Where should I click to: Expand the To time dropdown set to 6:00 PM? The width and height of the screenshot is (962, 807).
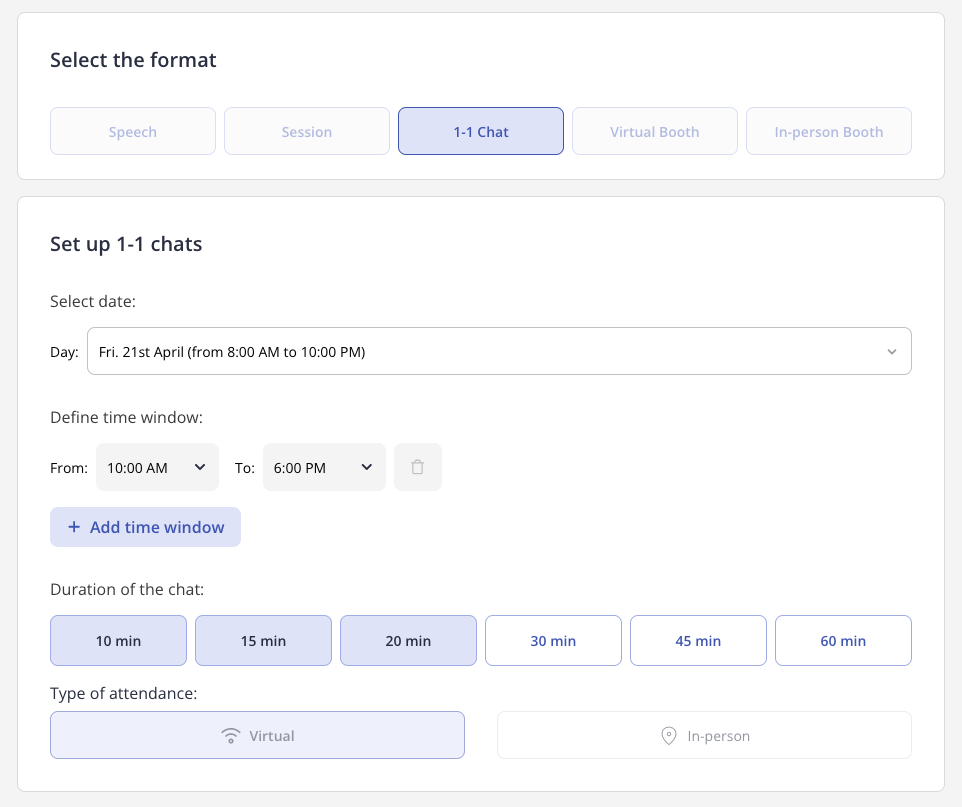324,467
